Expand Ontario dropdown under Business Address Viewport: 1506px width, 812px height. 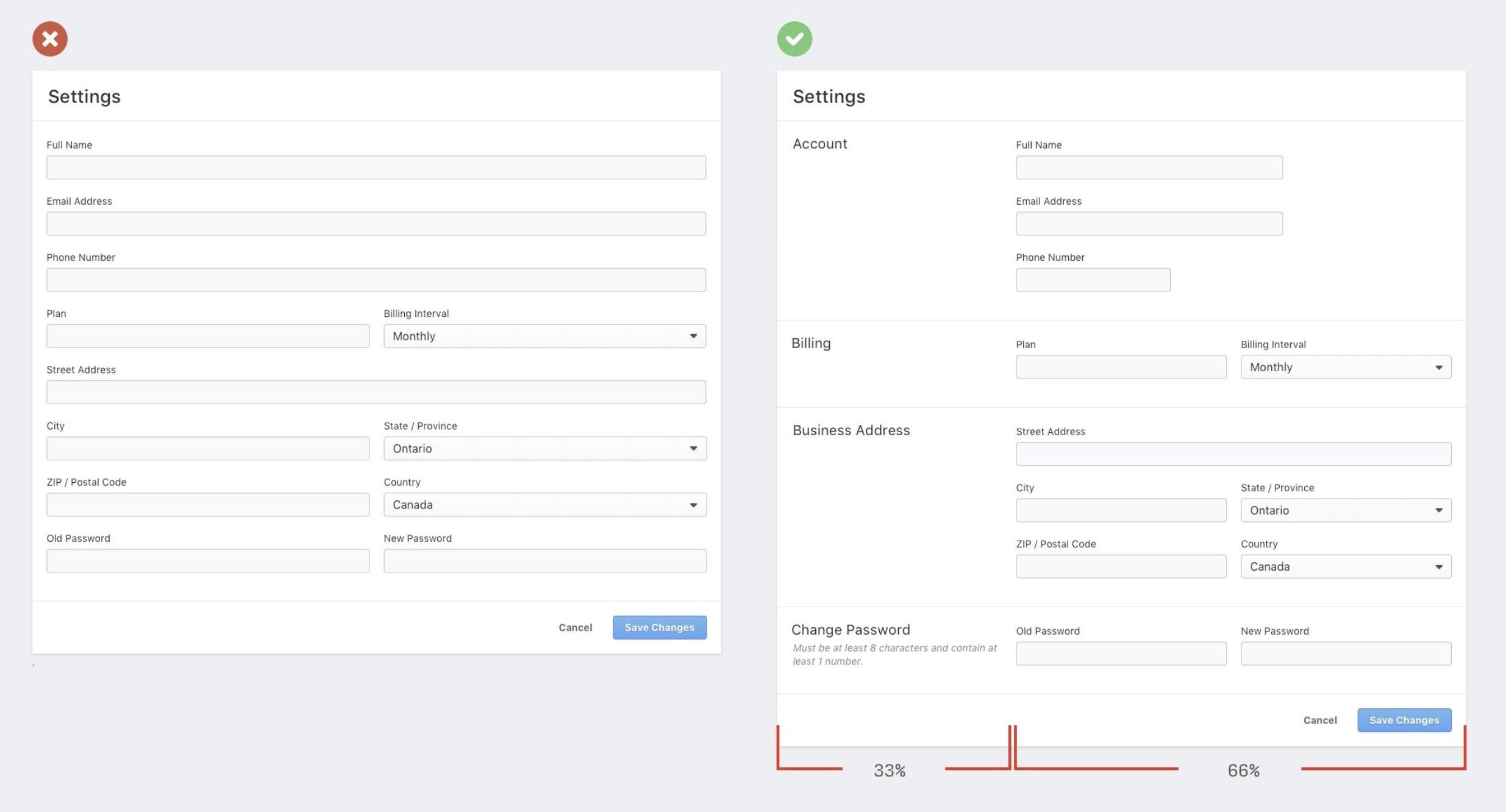1346,510
